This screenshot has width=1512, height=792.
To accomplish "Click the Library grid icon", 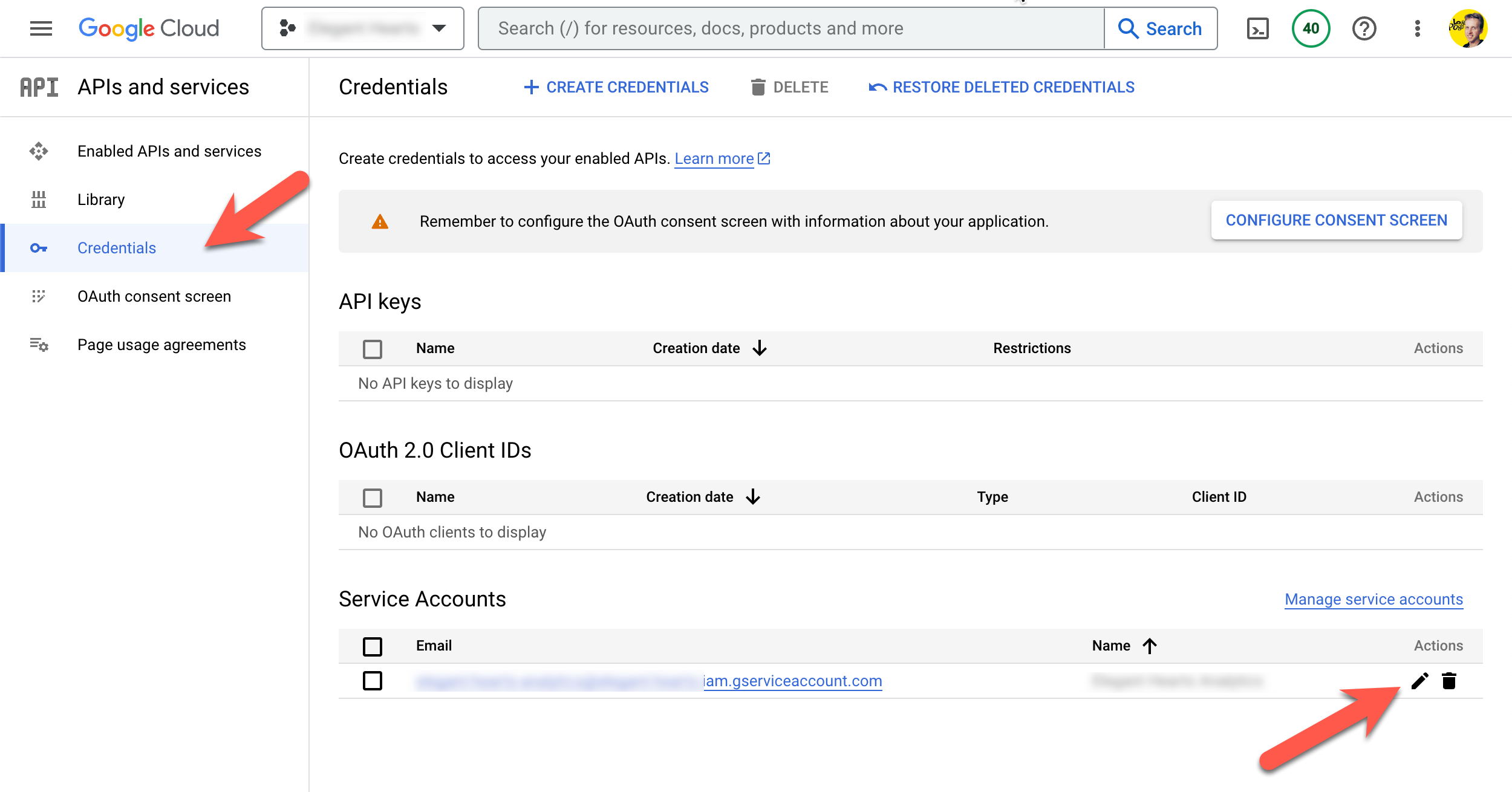I will [x=39, y=200].
